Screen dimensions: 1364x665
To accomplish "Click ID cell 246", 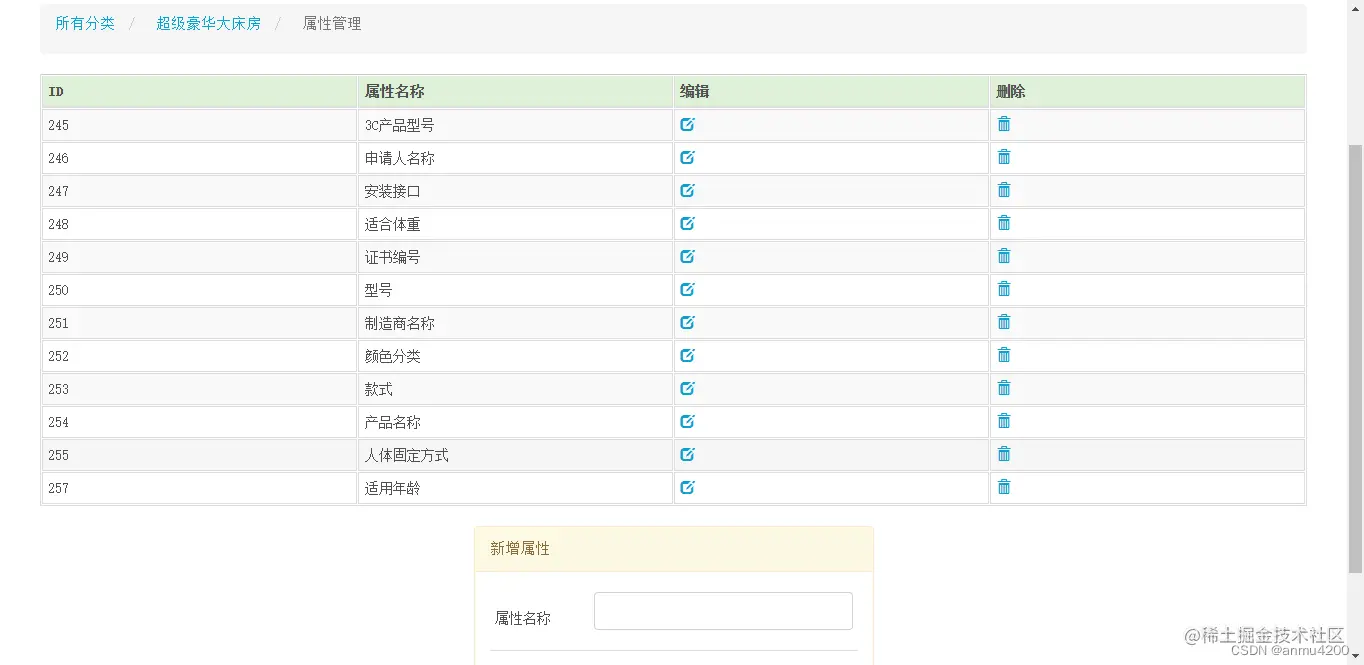I will (200, 158).
